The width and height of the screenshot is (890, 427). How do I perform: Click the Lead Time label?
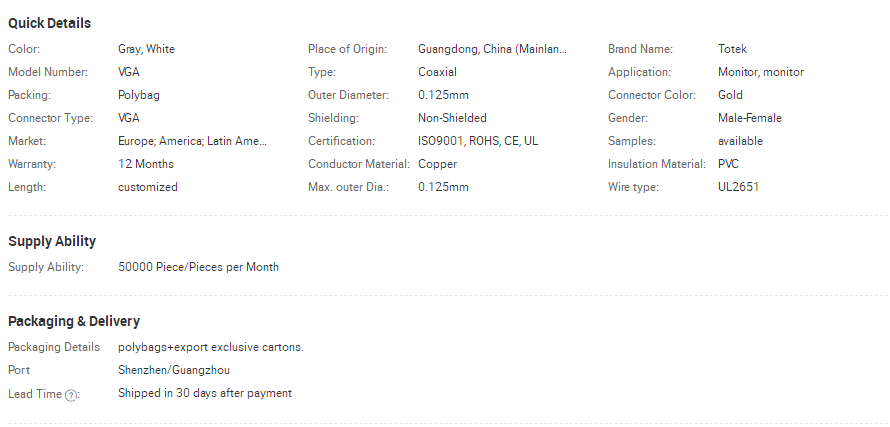tap(35, 394)
